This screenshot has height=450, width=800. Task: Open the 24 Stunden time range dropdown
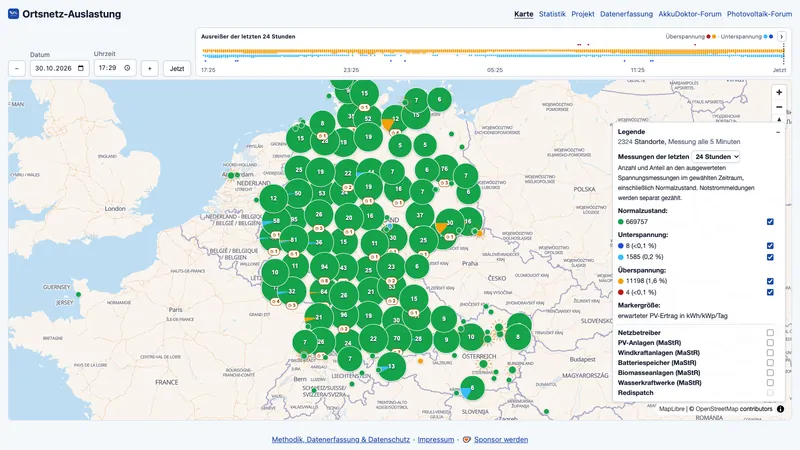(x=716, y=157)
